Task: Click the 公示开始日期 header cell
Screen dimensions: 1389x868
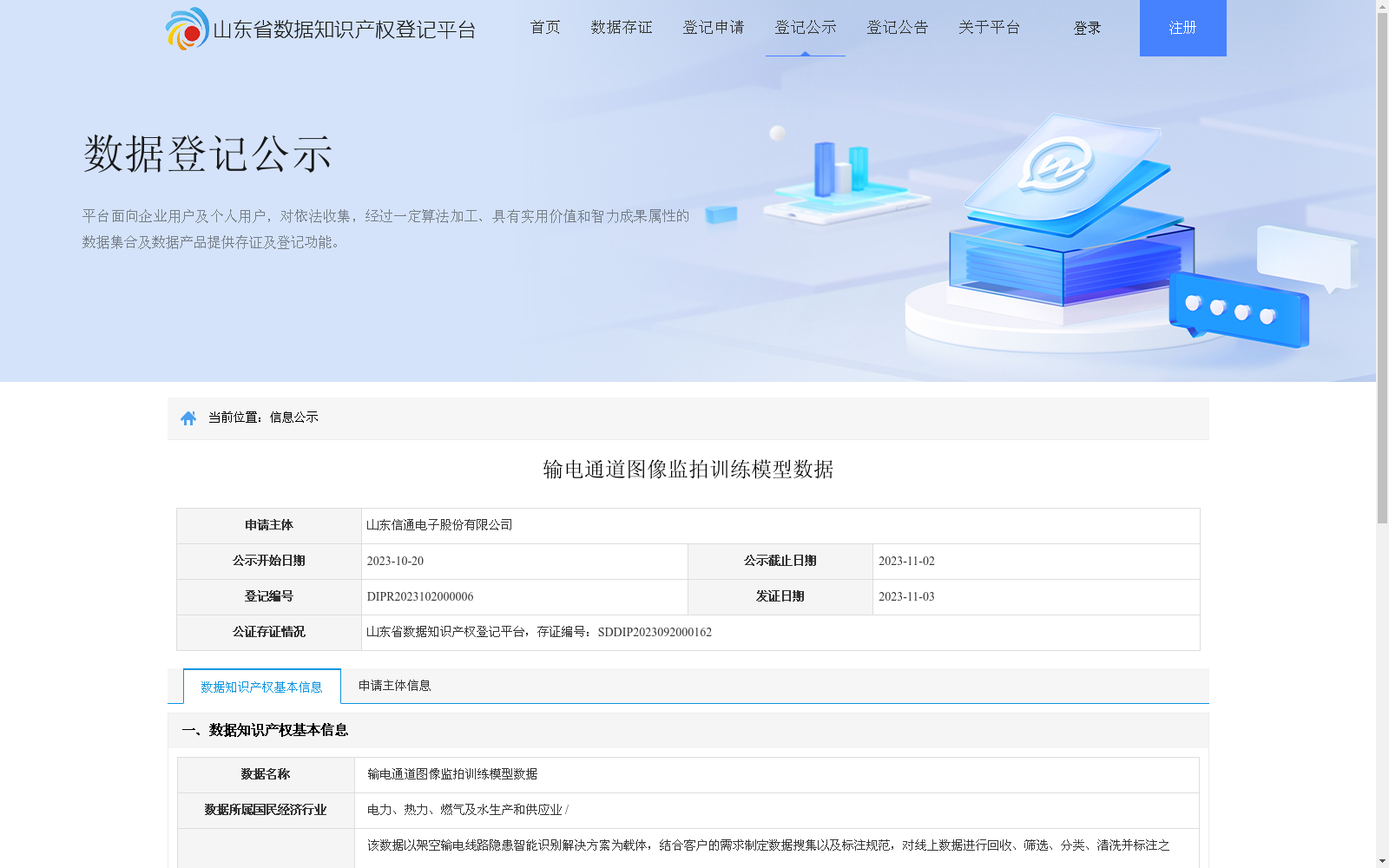Action: pyautogui.click(x=269, y=562)
